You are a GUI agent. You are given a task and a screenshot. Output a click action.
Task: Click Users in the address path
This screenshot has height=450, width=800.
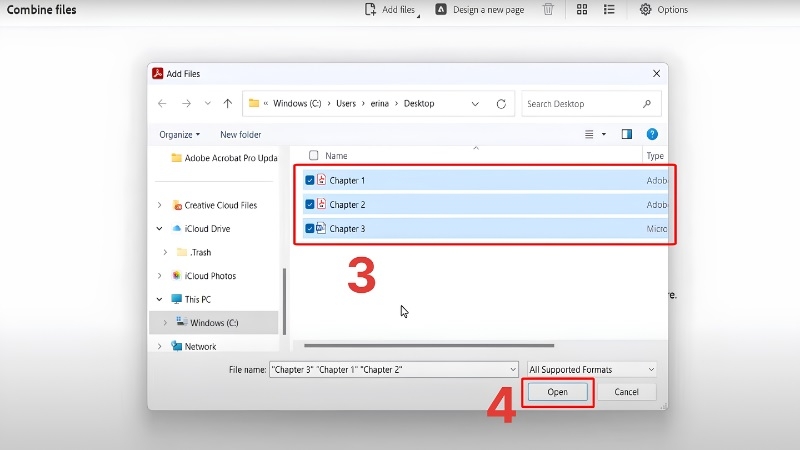pos(345,104)
